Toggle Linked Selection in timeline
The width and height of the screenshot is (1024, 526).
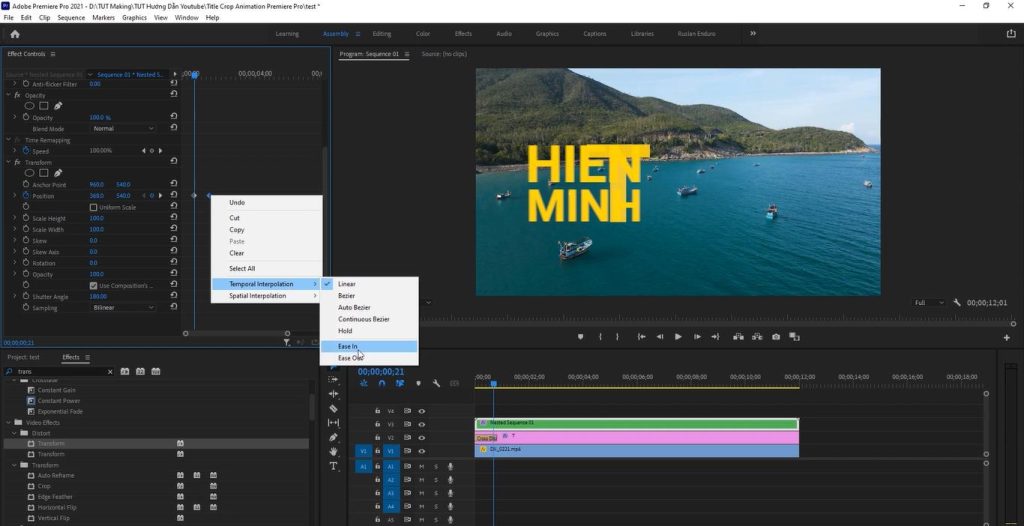[400, 384]
